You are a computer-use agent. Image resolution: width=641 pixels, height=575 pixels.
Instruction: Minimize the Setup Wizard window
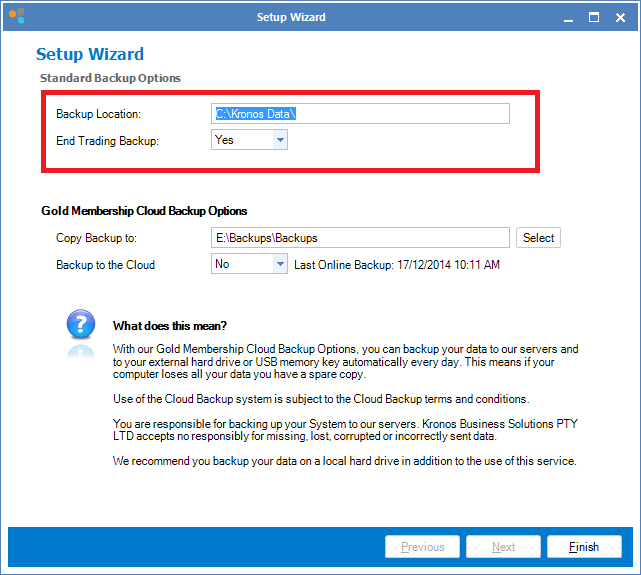(565, 17)
